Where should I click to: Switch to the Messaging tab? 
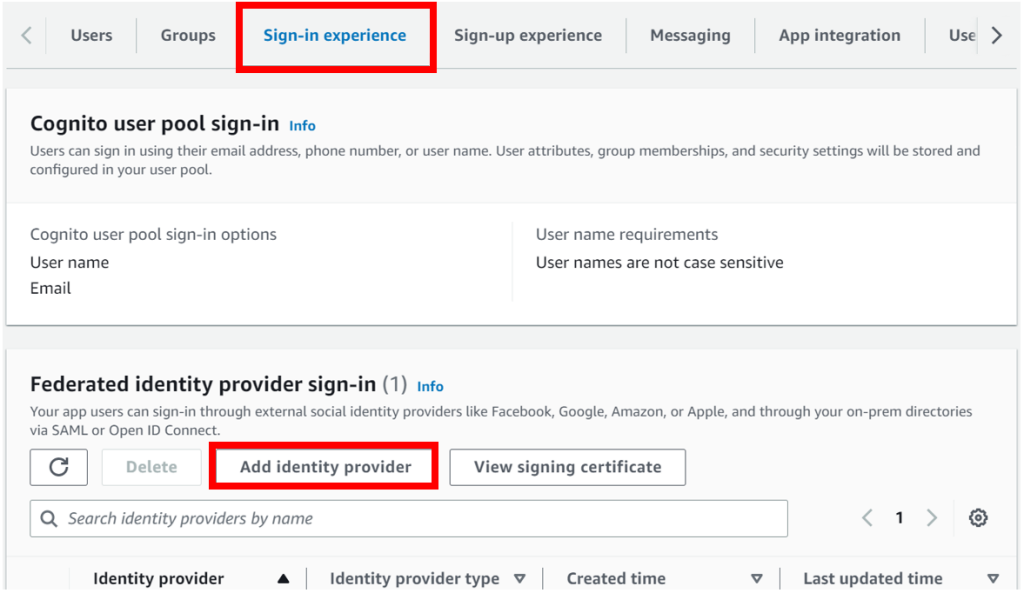coord(690,35)
